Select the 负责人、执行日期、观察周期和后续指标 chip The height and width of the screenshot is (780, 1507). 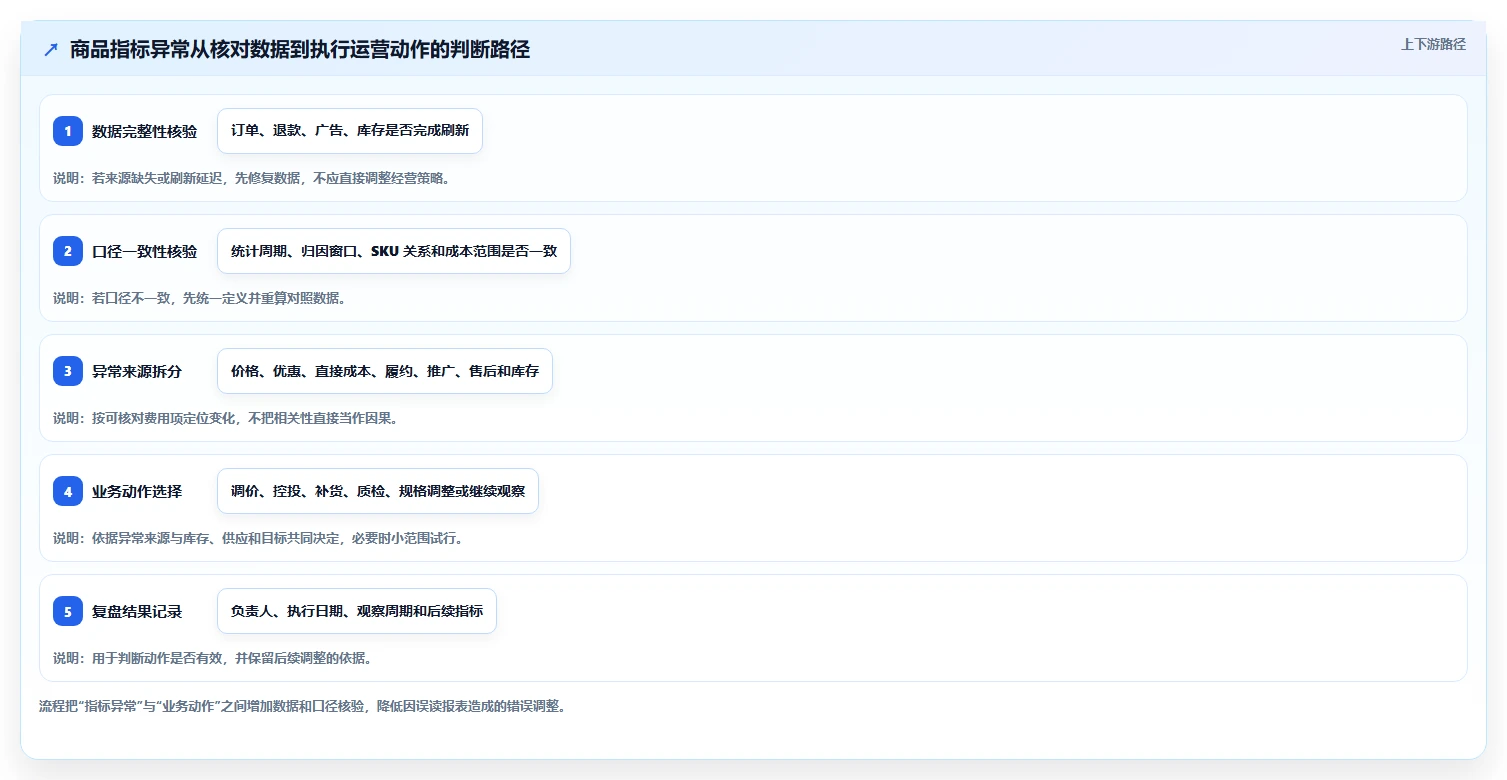coord(357,611)
